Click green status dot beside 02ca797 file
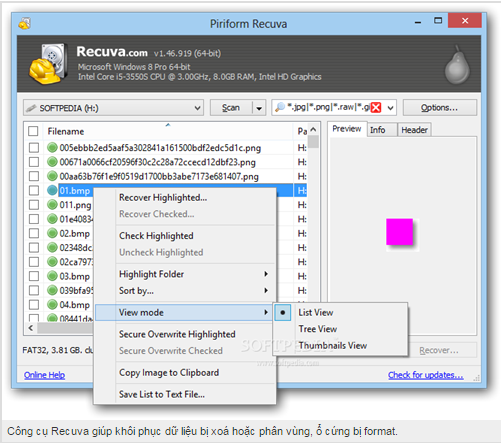 coord(52,262)
